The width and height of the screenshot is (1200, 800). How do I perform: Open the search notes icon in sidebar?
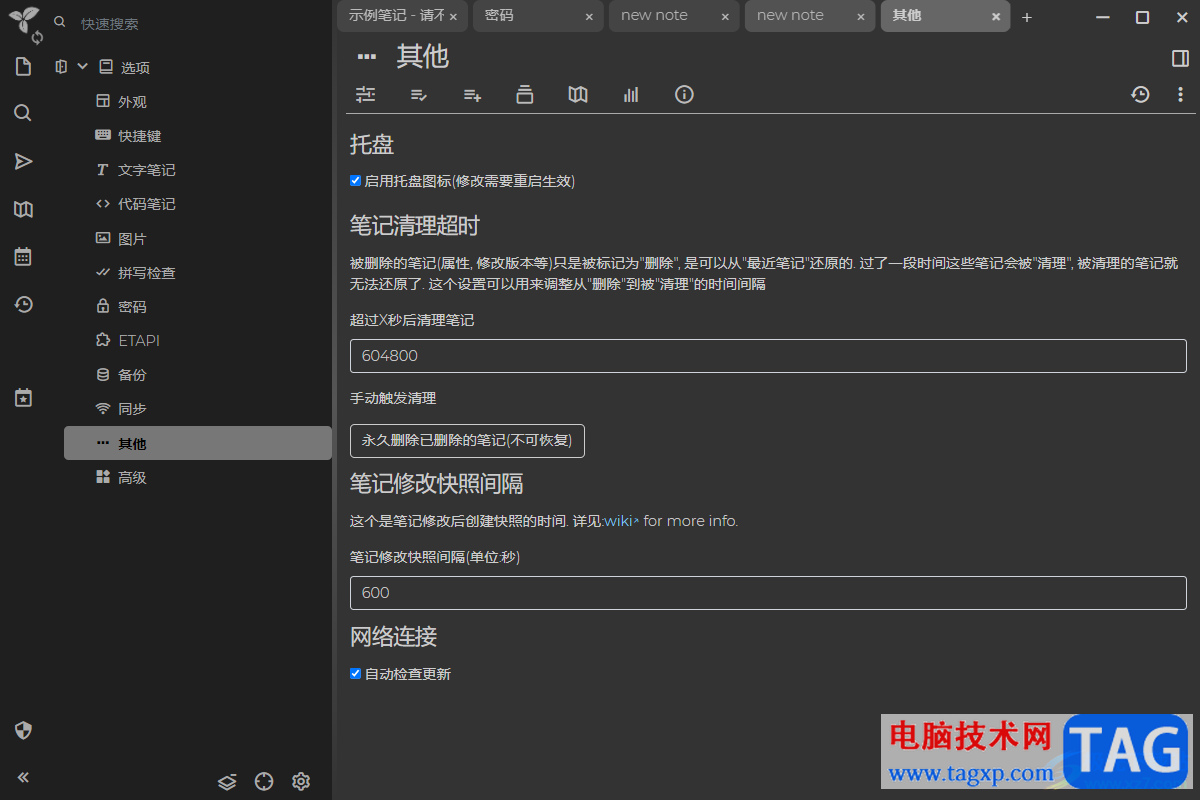click(x=23, y=113)
